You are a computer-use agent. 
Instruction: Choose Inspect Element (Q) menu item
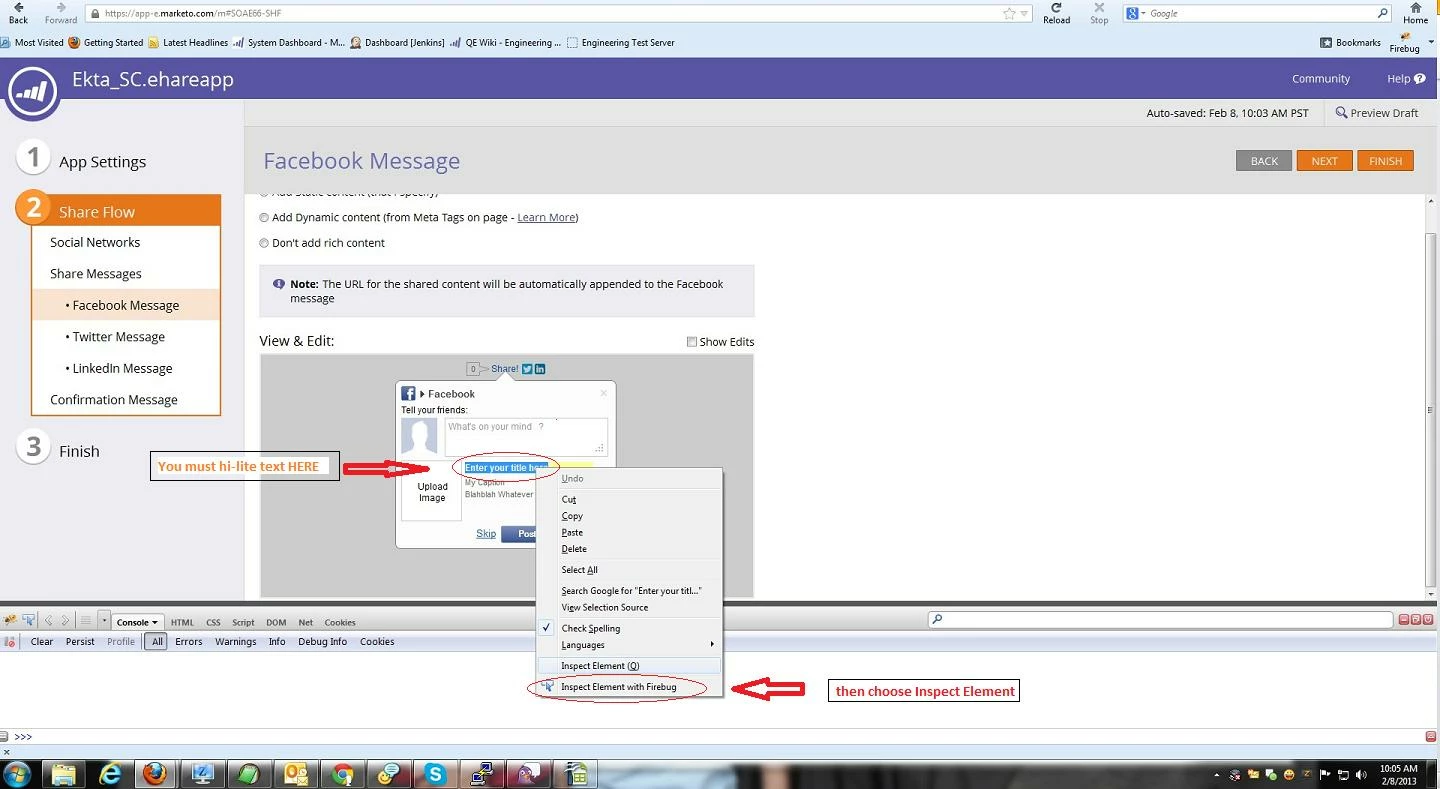pos(629,666)
